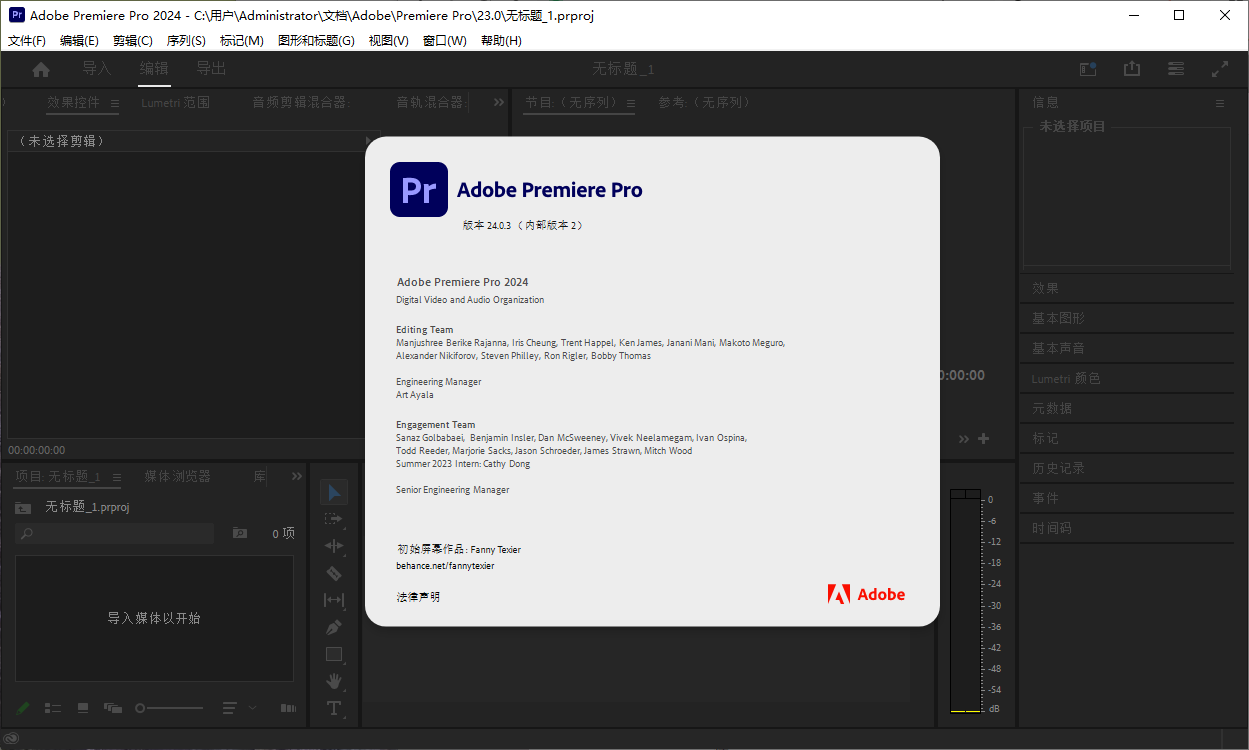Toggle the project writable green pencil icon

coord(23,708)
